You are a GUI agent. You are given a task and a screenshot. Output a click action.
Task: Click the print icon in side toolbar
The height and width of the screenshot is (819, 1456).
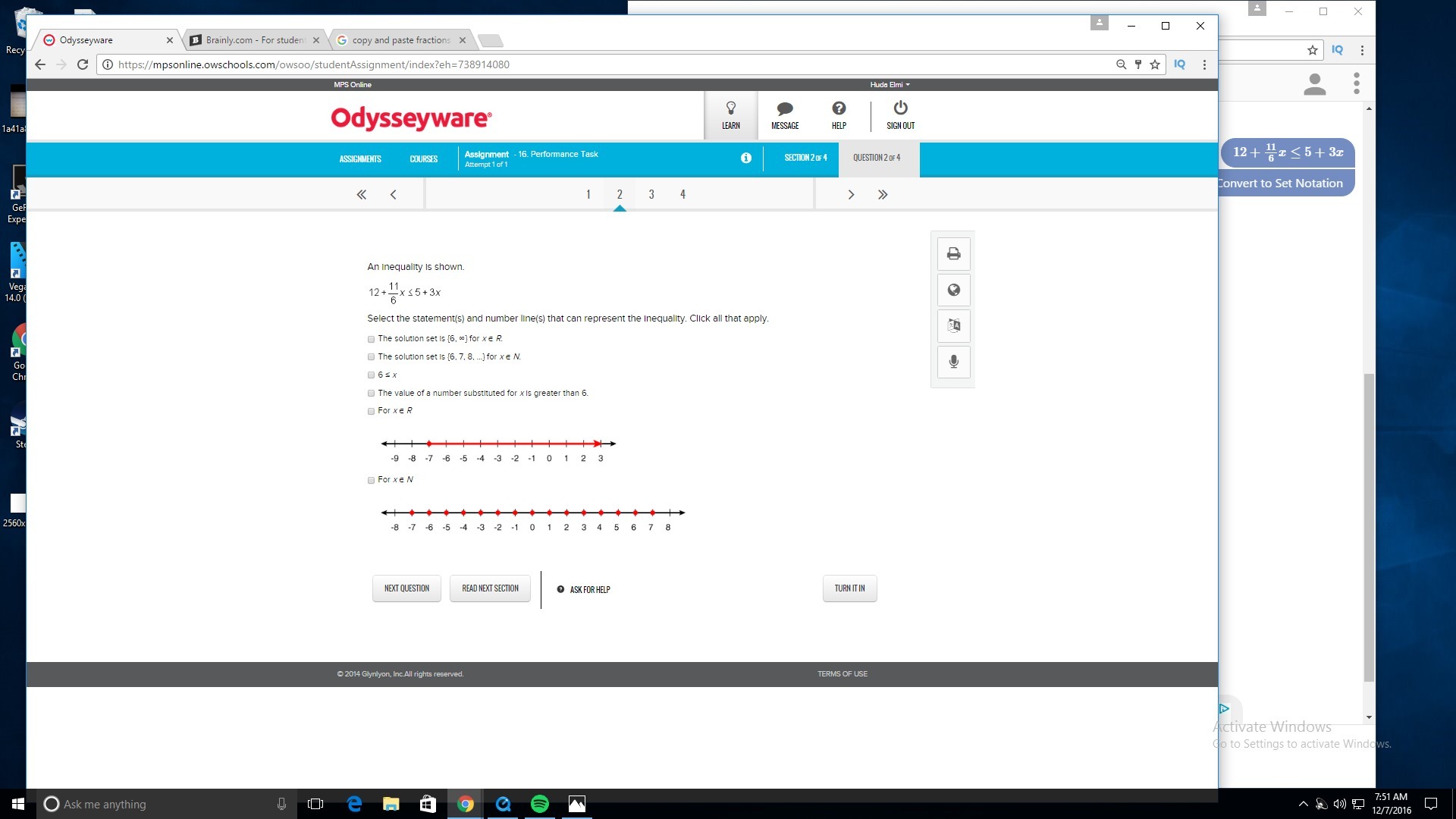point(953,254)
